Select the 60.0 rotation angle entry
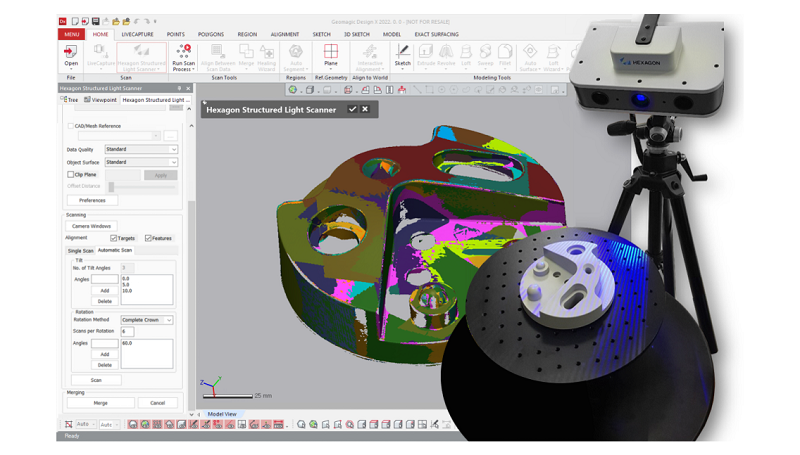This screenshot has width=800, height=455. [127, 343]
